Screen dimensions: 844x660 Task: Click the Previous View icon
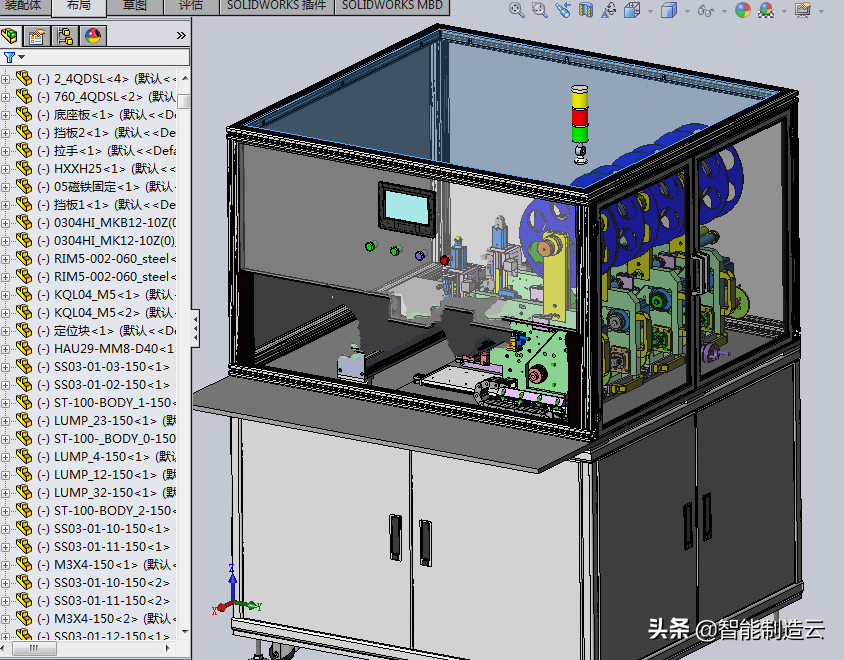click(x=563, y=10)
